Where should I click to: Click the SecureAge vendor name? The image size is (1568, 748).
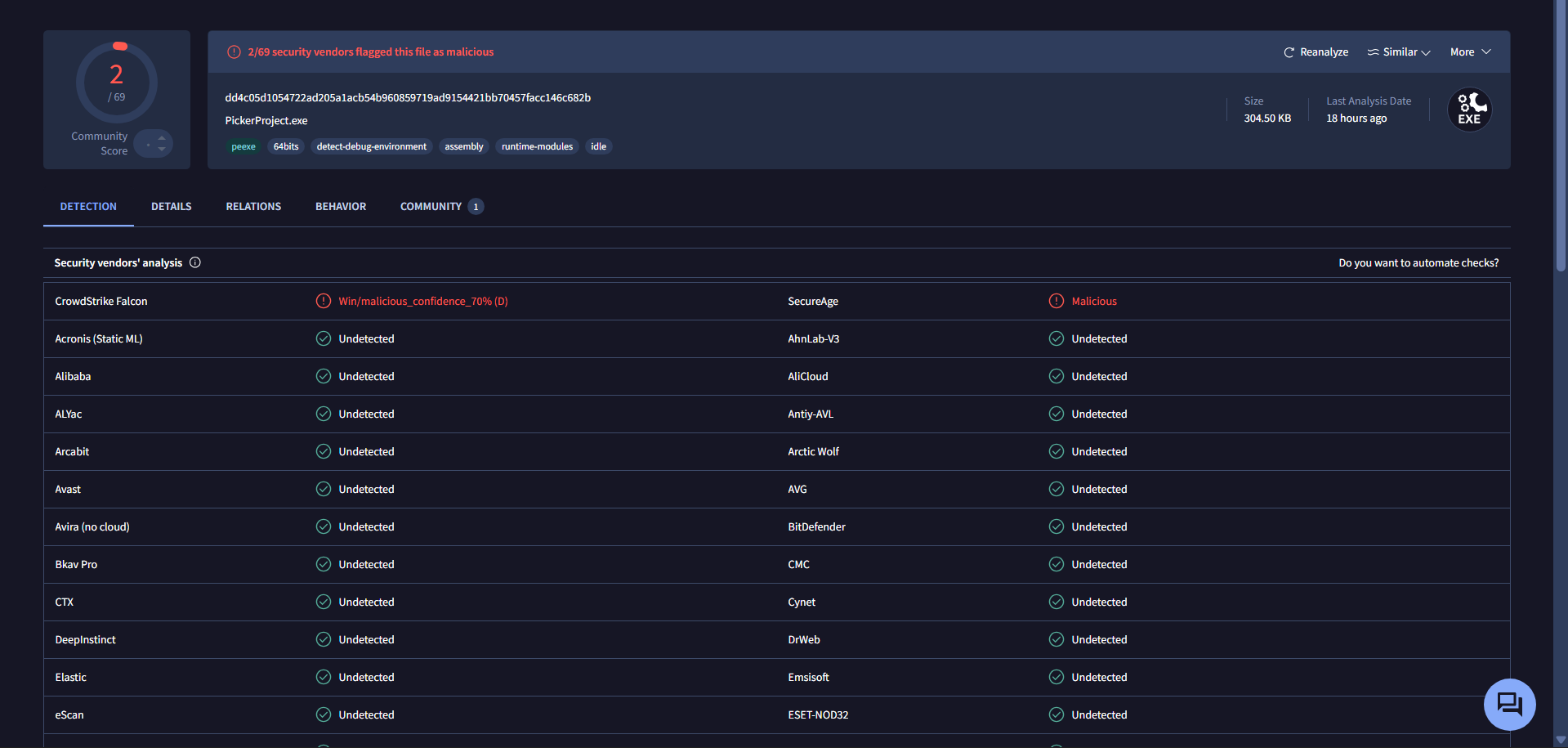(813, 302)
